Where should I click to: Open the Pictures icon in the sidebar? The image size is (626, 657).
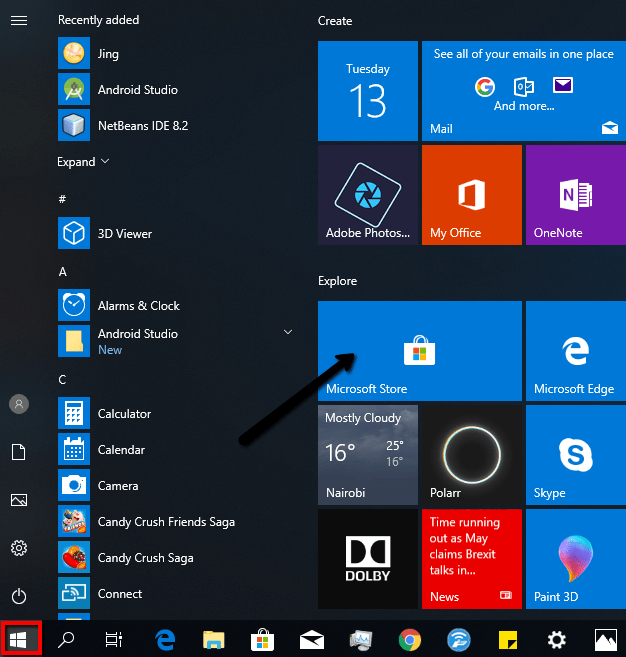(x=19, y=500)
